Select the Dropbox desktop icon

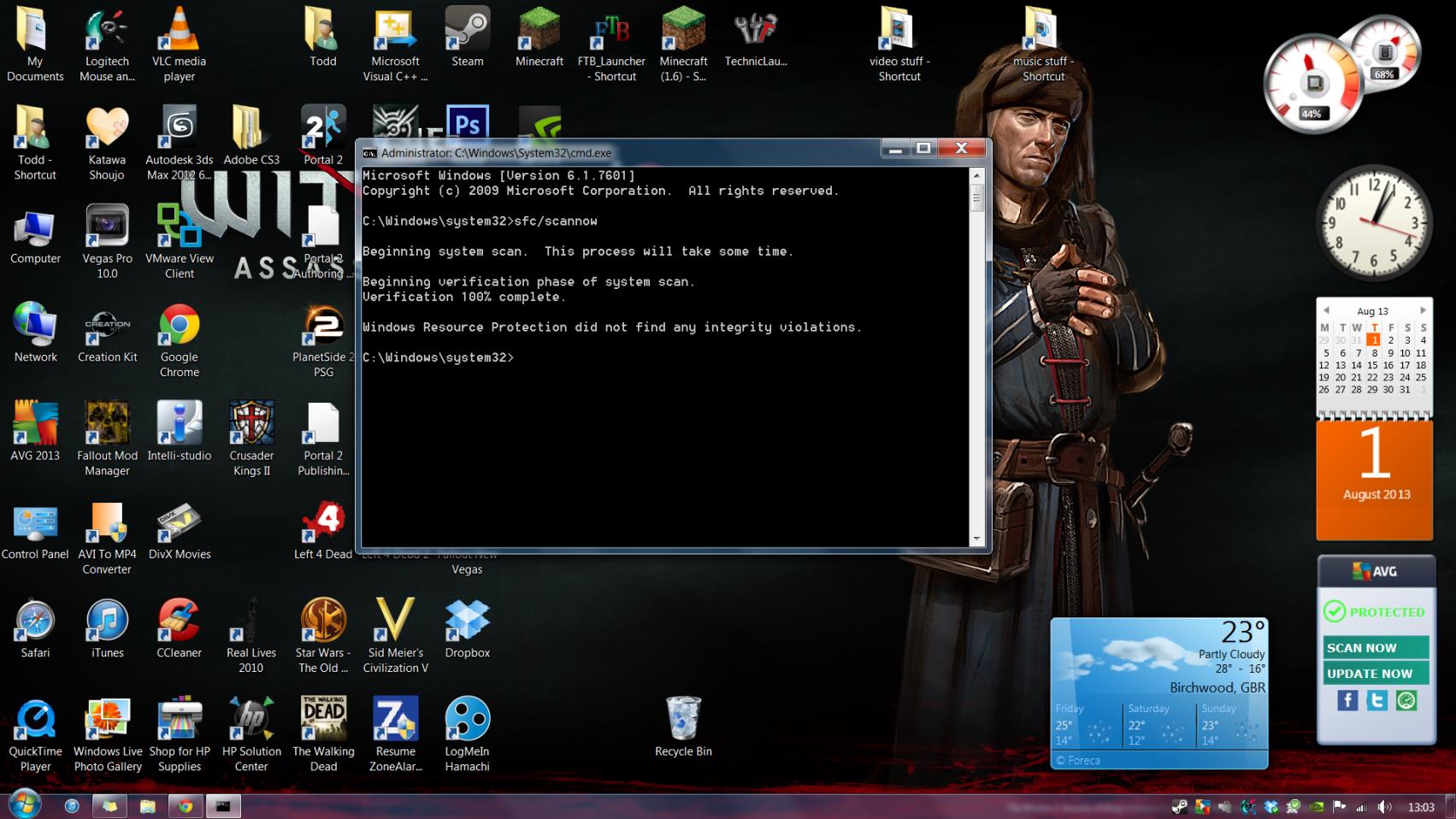[x=467, y=622]
